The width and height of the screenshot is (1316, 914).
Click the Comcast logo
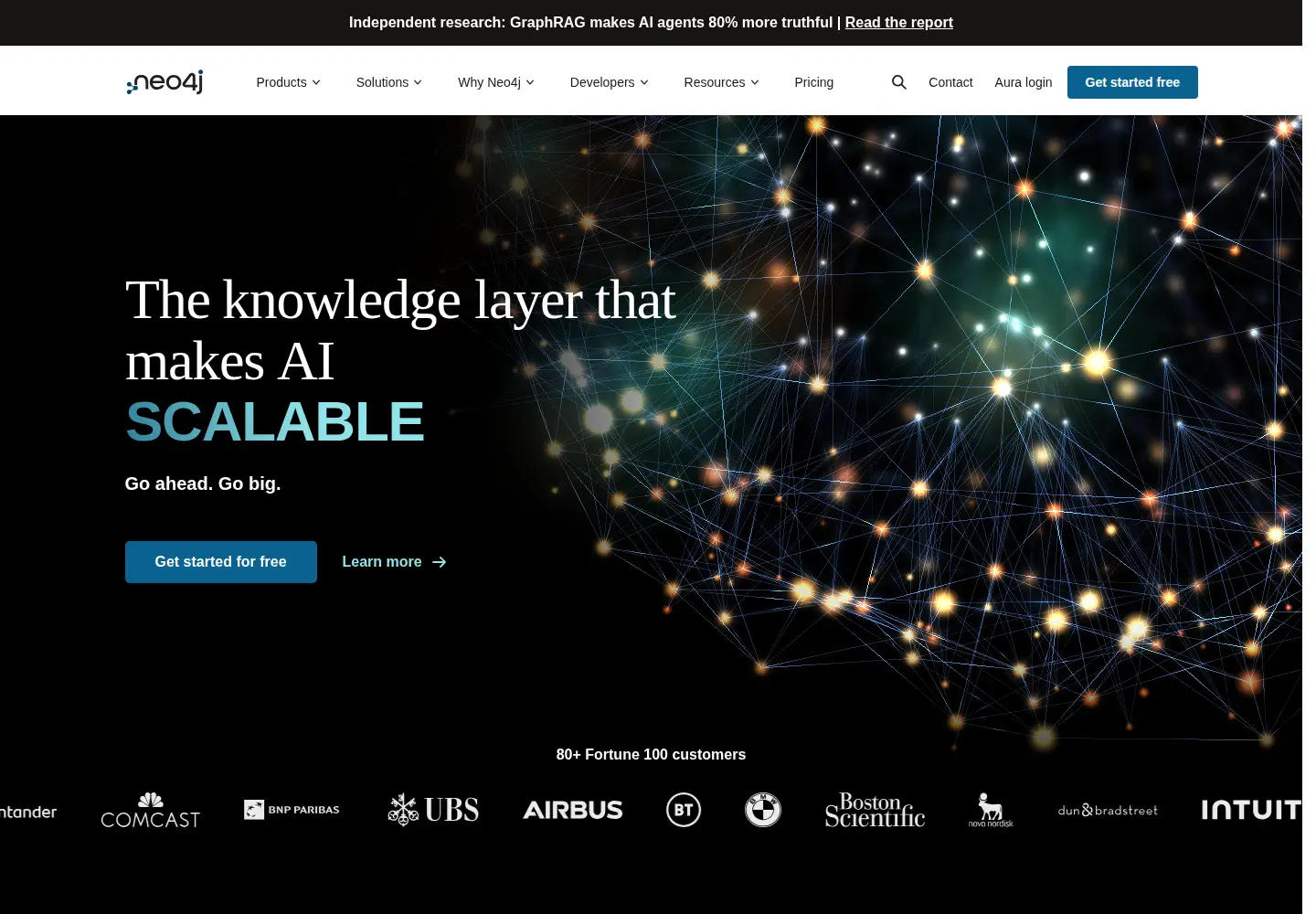coord(151,811)
